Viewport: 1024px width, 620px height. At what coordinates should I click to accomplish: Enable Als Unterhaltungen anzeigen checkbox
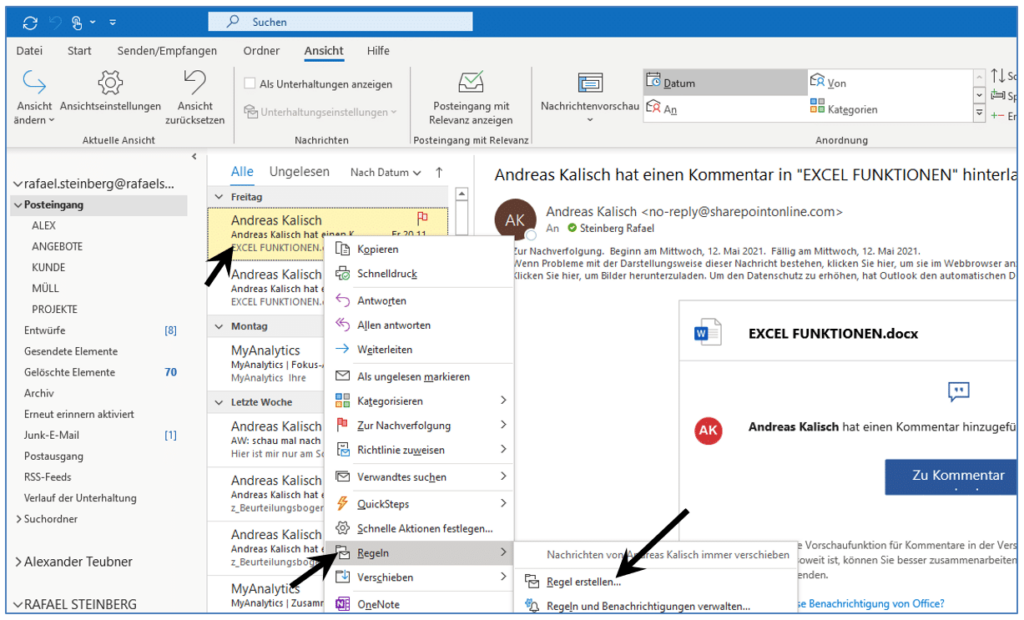coord(249,84)
